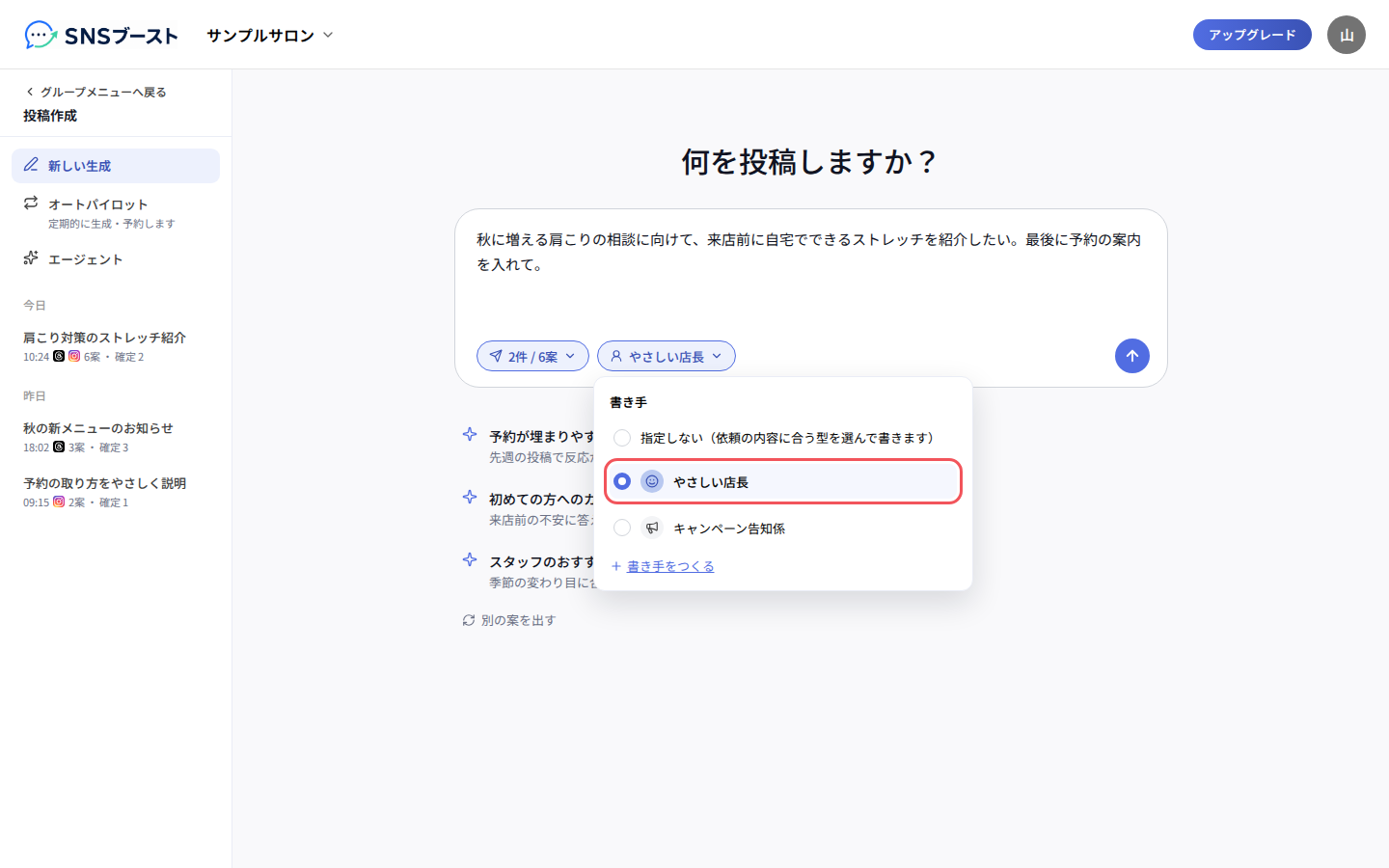This screenshot has width=1389, height=868.
Task: Open history item 肩こり対策のストレッチ紹介
Action: 116,346
